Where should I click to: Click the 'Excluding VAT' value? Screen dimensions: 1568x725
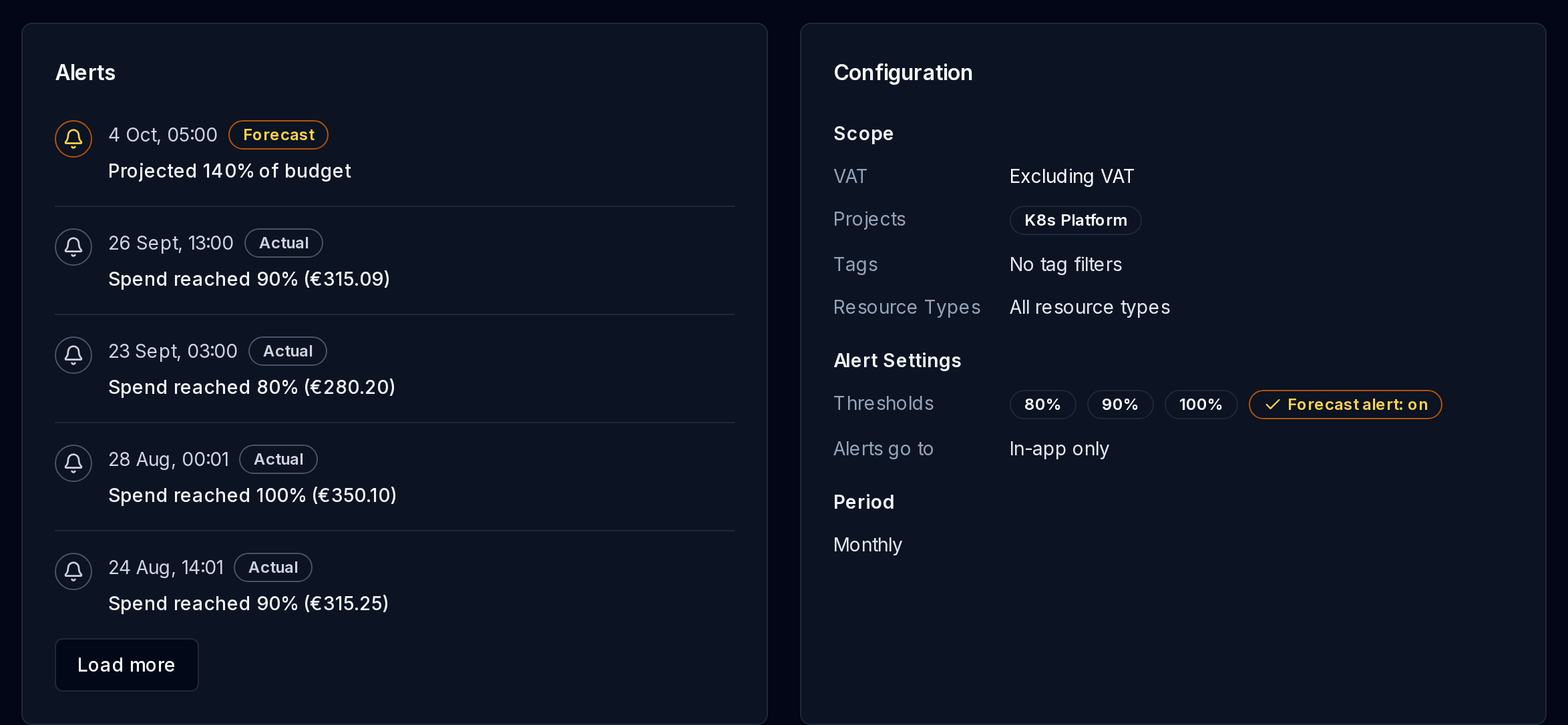click(x=1072, y=176)
